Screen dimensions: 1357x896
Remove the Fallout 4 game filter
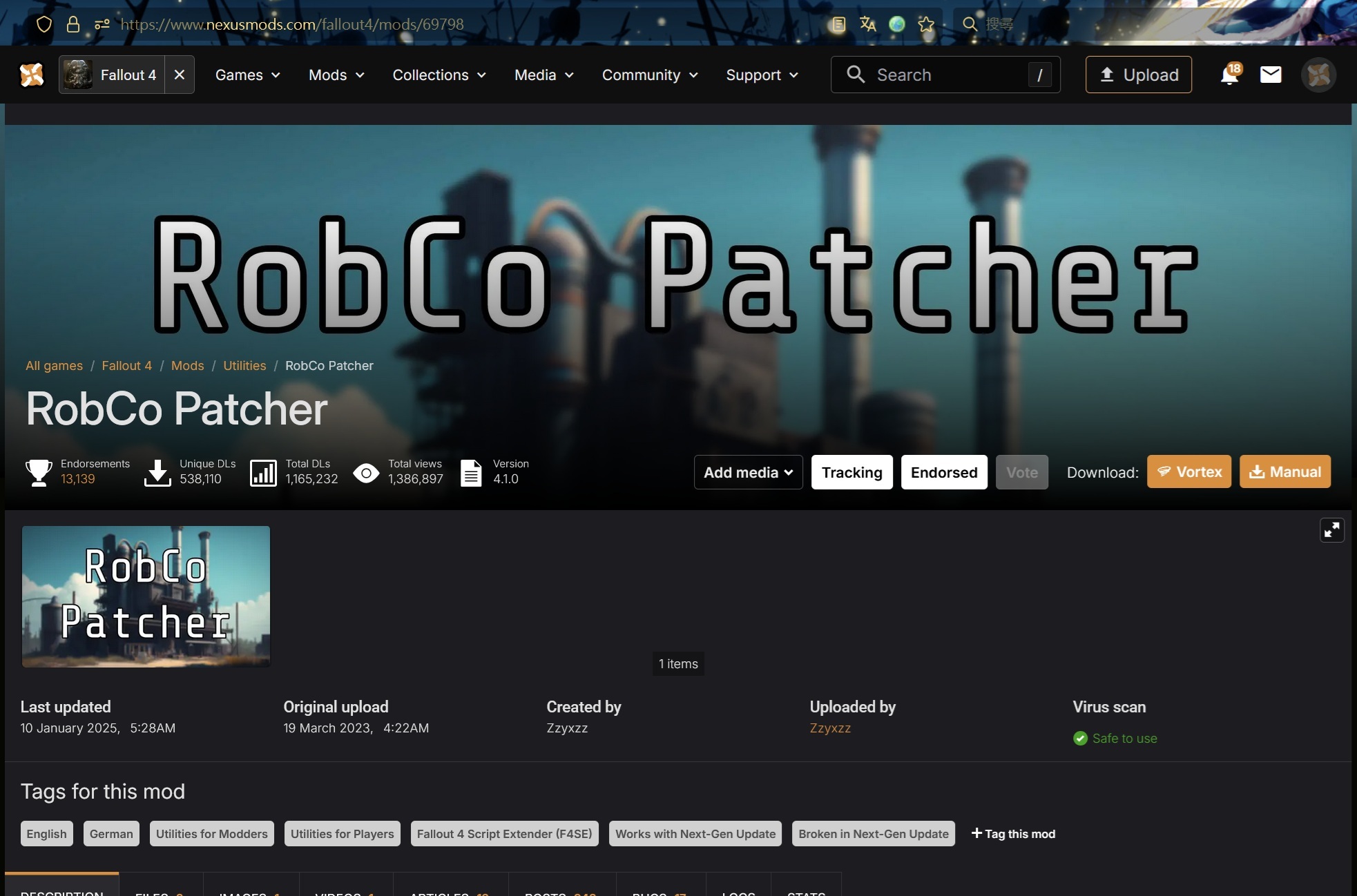[180, 75]
